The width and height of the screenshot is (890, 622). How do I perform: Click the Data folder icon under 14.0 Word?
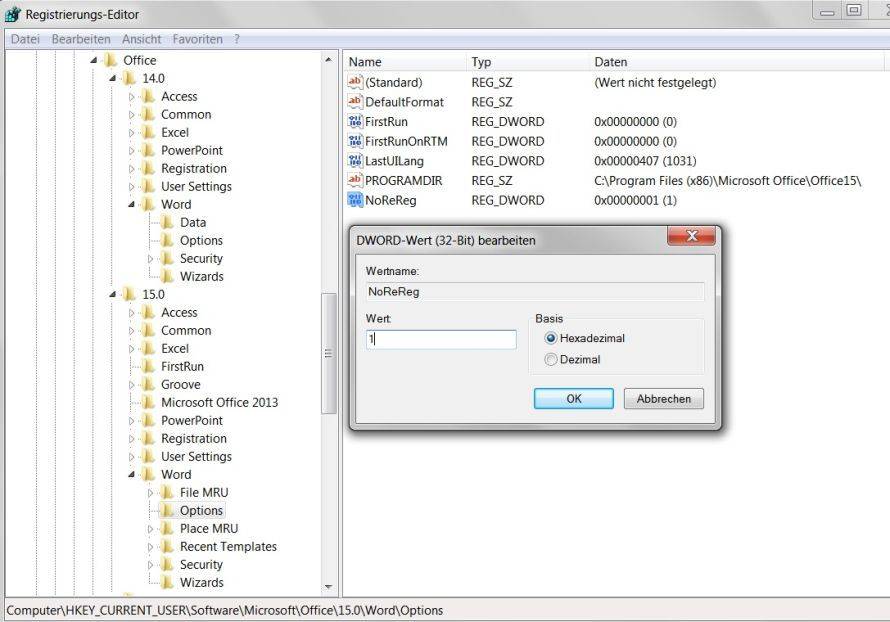pyautogui.click(x=167, y=222)
